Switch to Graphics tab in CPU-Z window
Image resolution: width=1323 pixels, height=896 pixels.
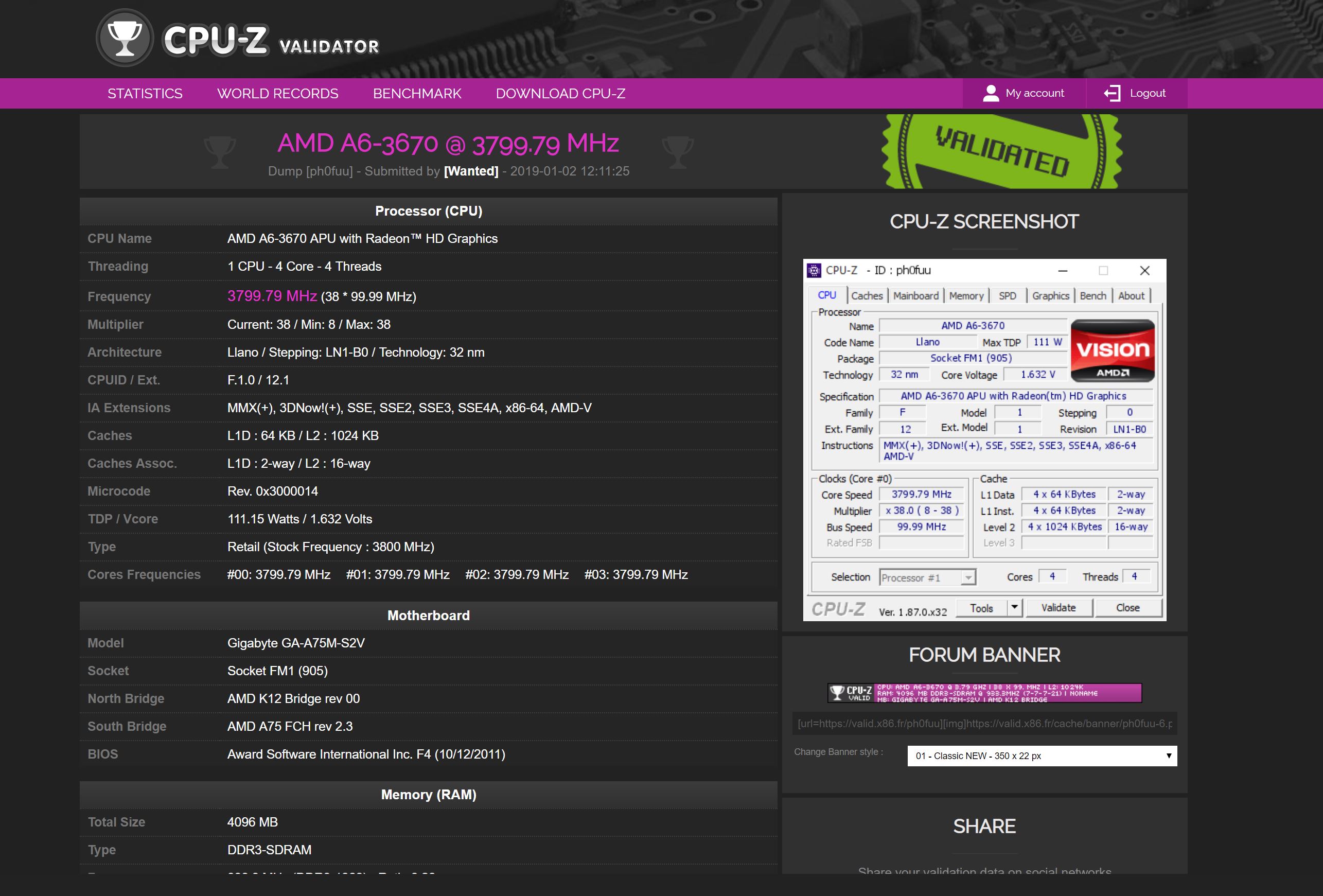click(1050, 295)
